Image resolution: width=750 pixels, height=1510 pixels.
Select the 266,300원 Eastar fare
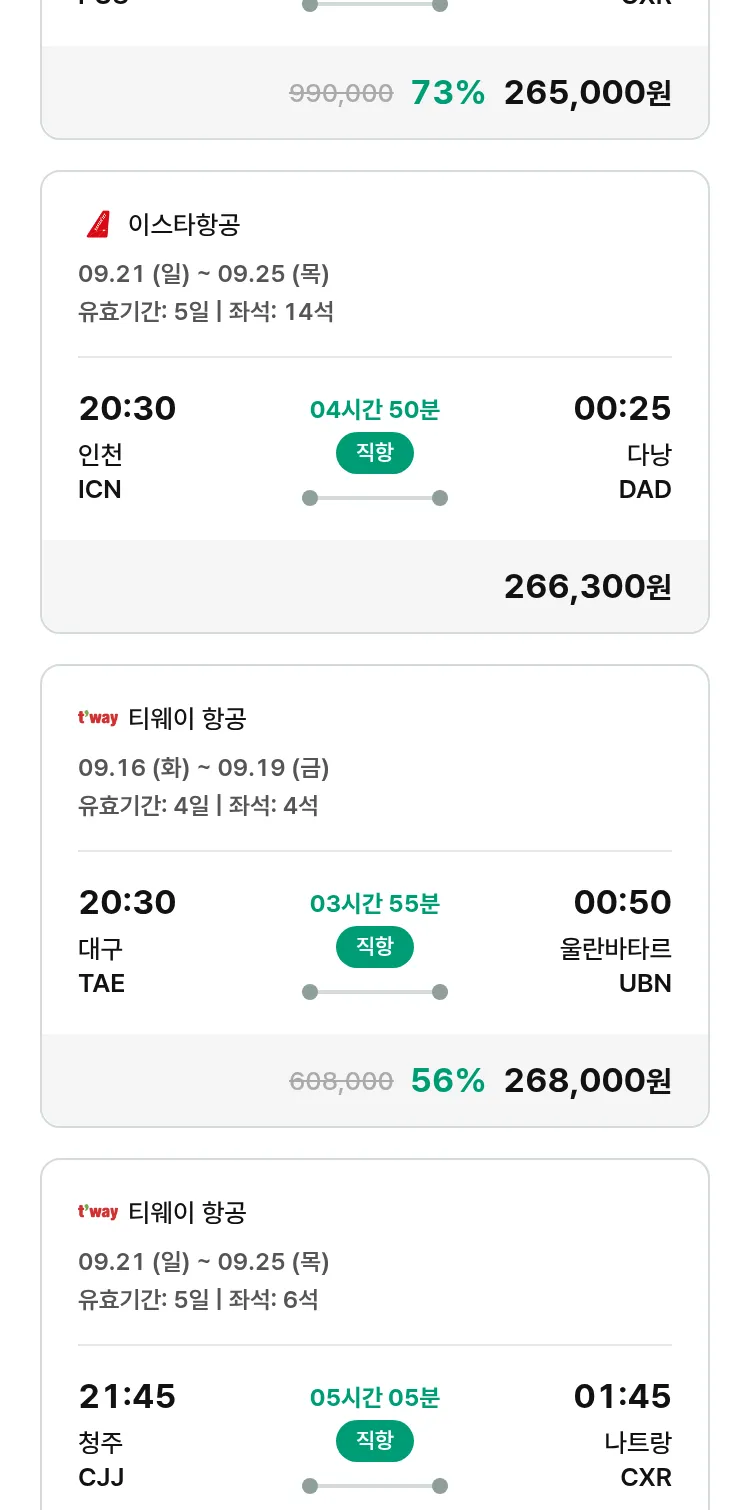(x=587, y=587)
